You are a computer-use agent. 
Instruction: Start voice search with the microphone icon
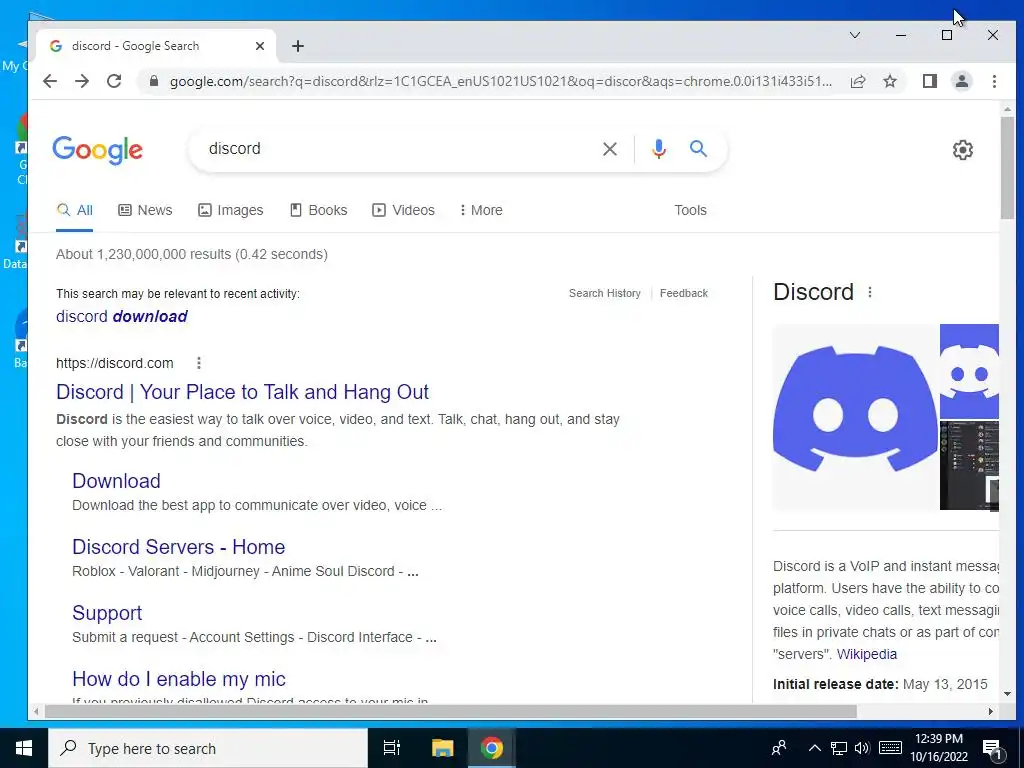(x=659, y=149)
